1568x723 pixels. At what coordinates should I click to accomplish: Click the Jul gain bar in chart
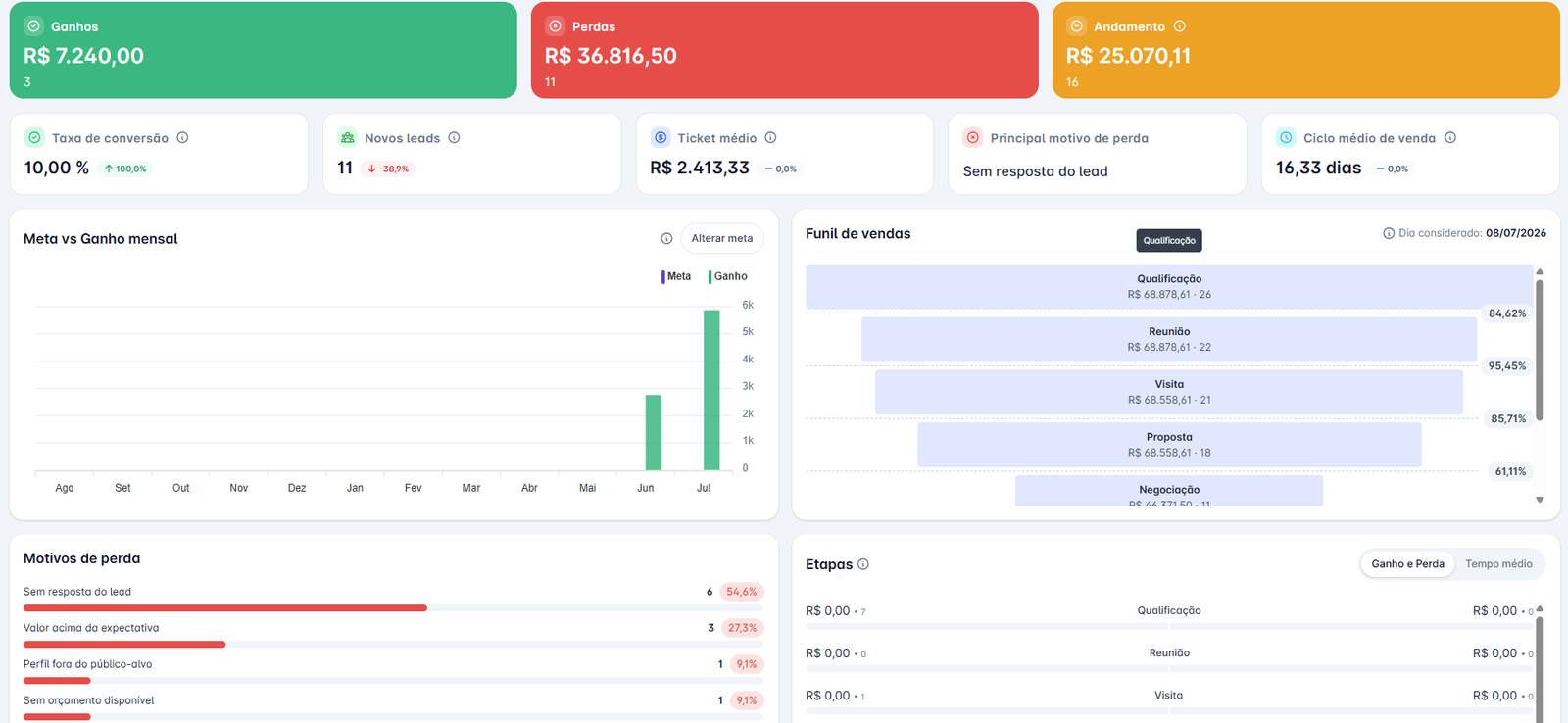point(711,390)
